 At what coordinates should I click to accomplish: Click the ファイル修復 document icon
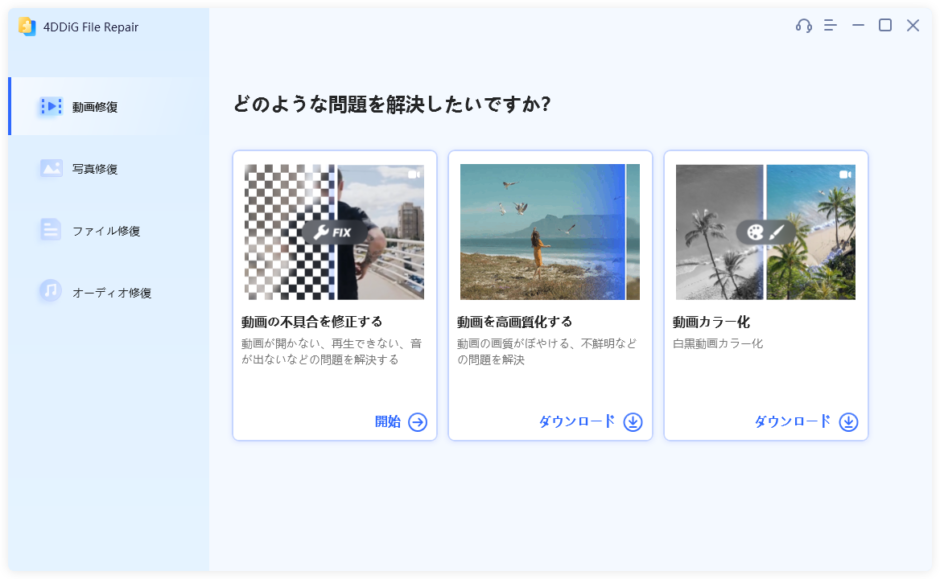click(x=51, y=230)
